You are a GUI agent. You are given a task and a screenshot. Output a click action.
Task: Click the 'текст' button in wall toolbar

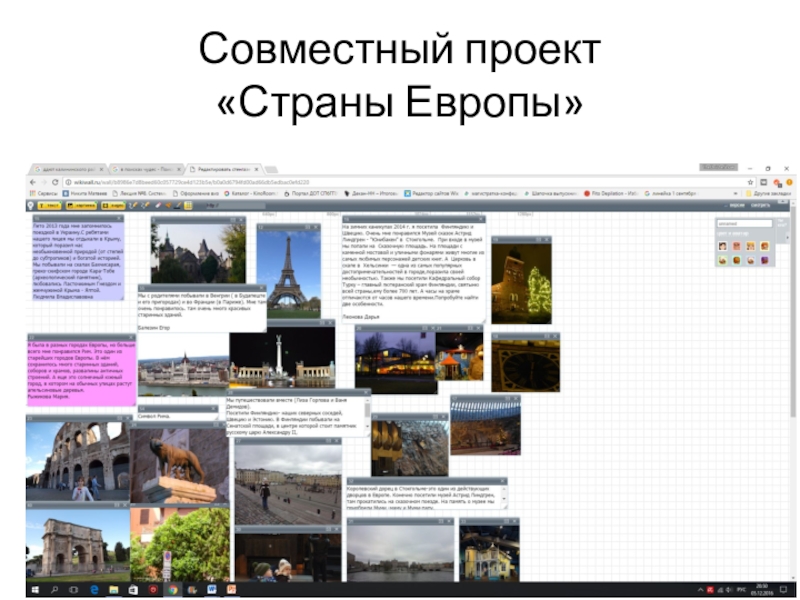point(48,205)
